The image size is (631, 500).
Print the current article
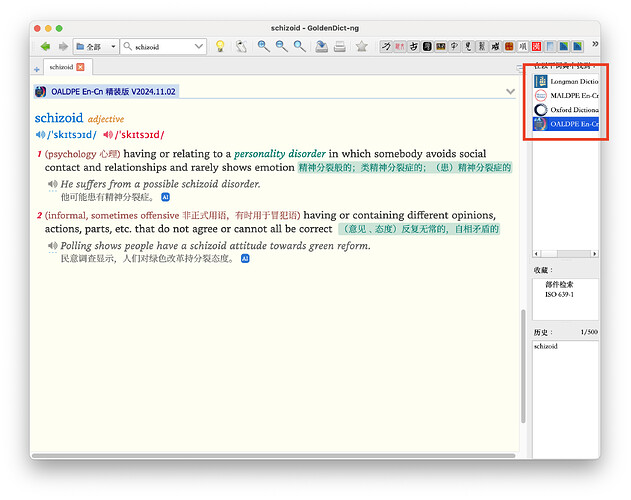(x=340, y=46)
